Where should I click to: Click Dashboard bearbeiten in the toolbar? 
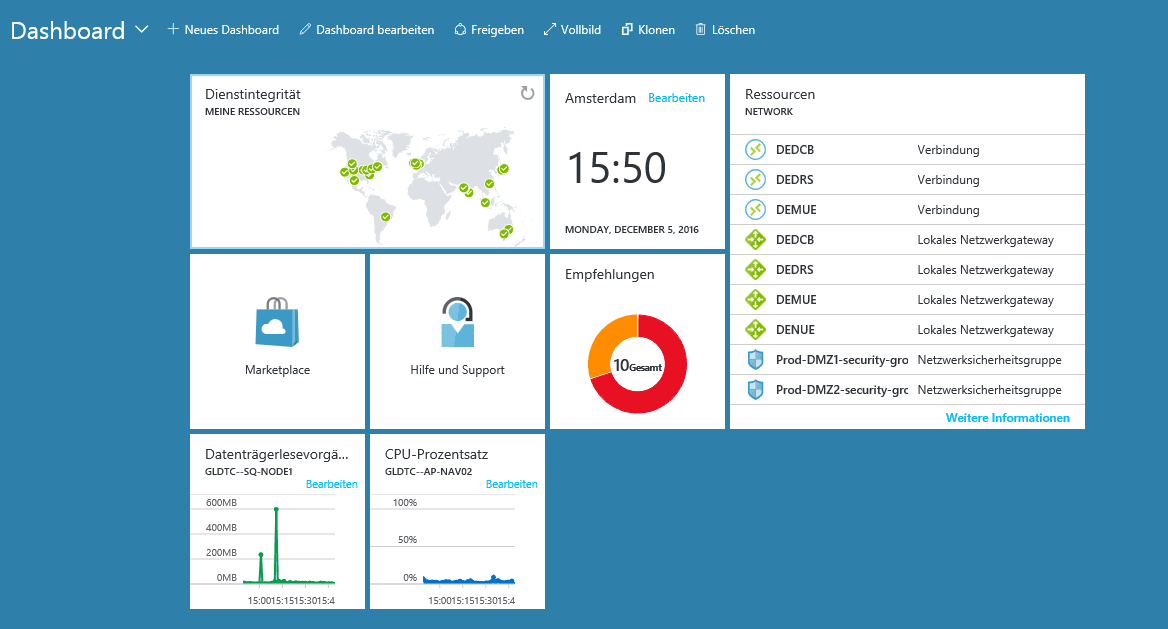click(366, 30)
